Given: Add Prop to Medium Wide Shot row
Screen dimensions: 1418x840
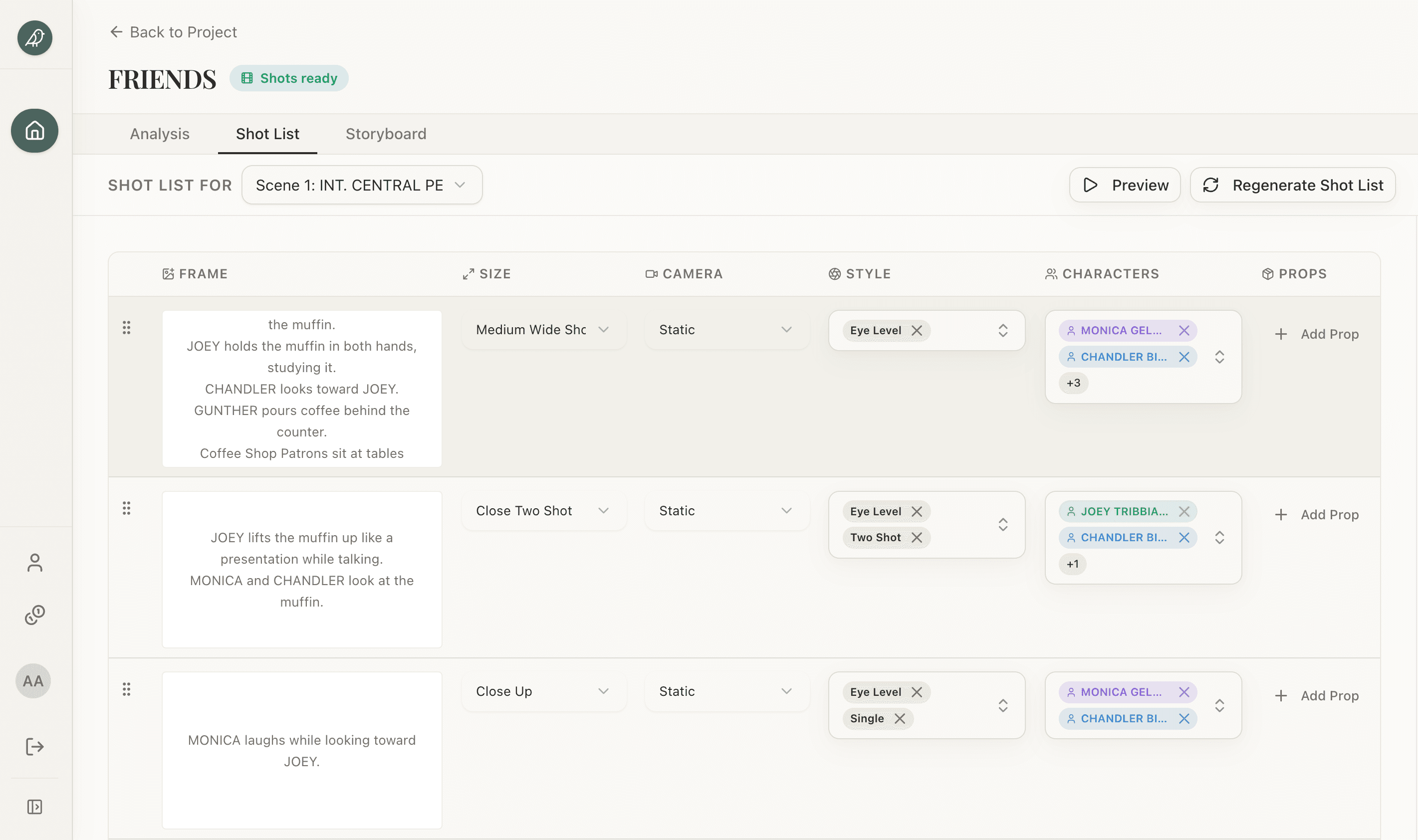Looking at the screenshot, I should pos(1317,335).
